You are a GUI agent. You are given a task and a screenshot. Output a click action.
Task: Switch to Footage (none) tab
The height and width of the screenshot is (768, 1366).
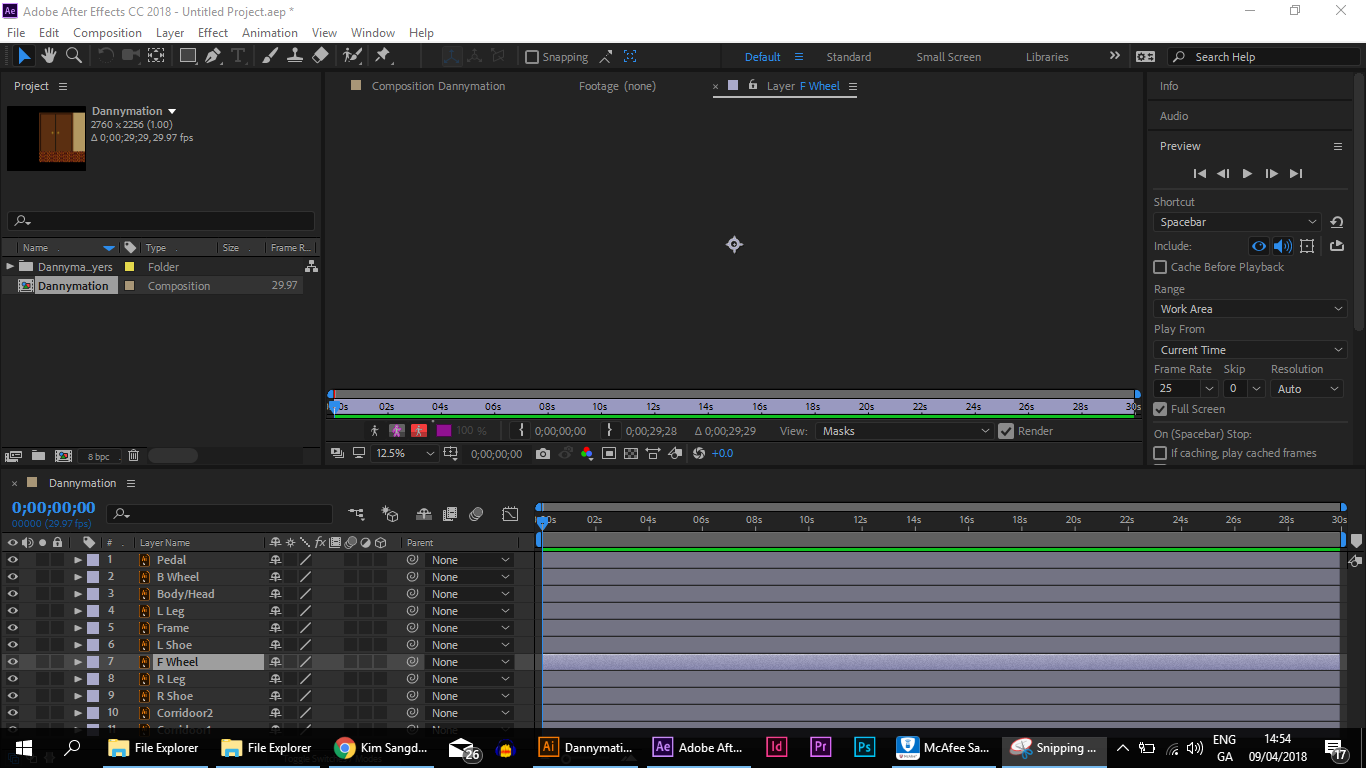[617, 86]
